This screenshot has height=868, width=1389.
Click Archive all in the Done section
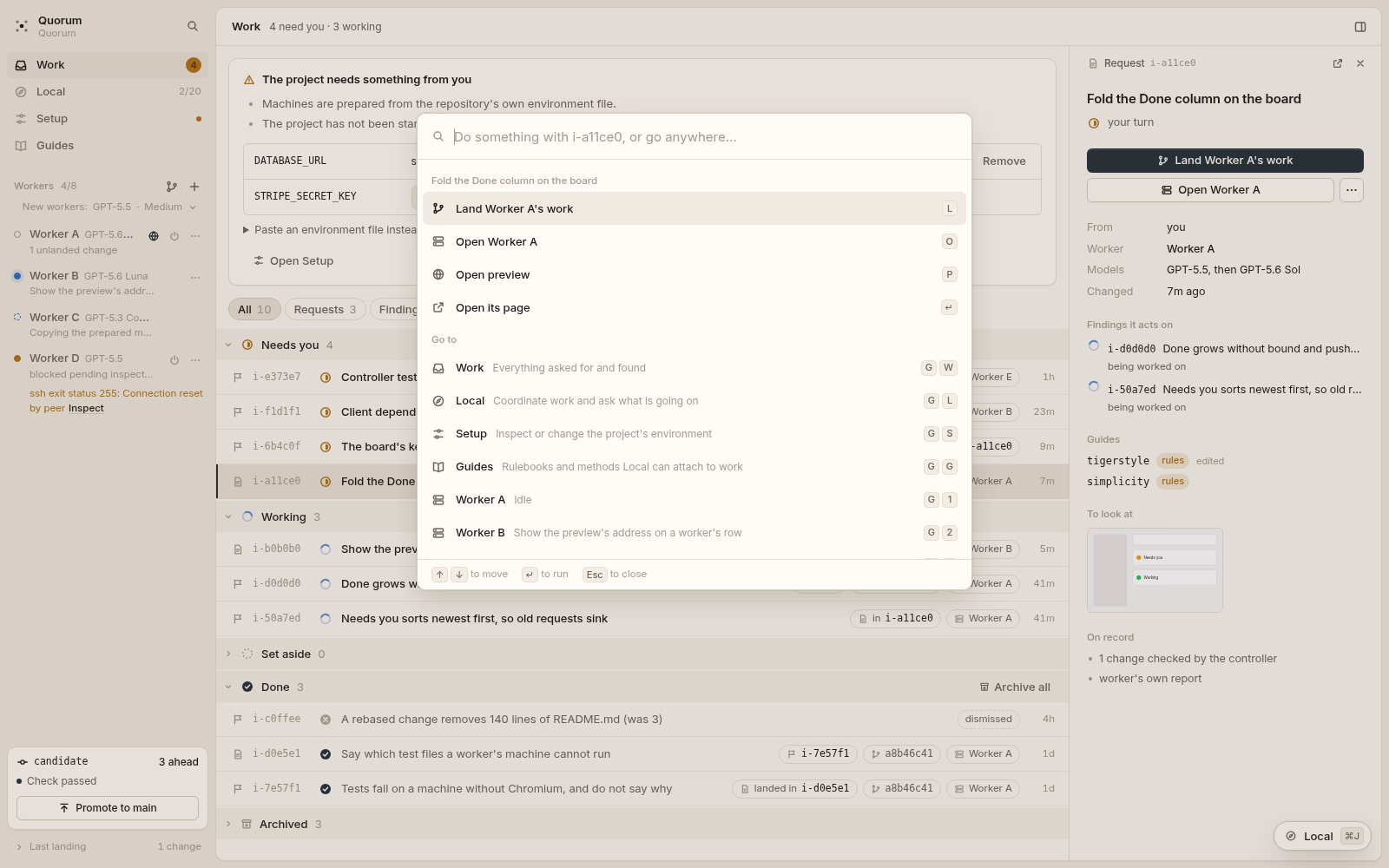pos(1015,687)
